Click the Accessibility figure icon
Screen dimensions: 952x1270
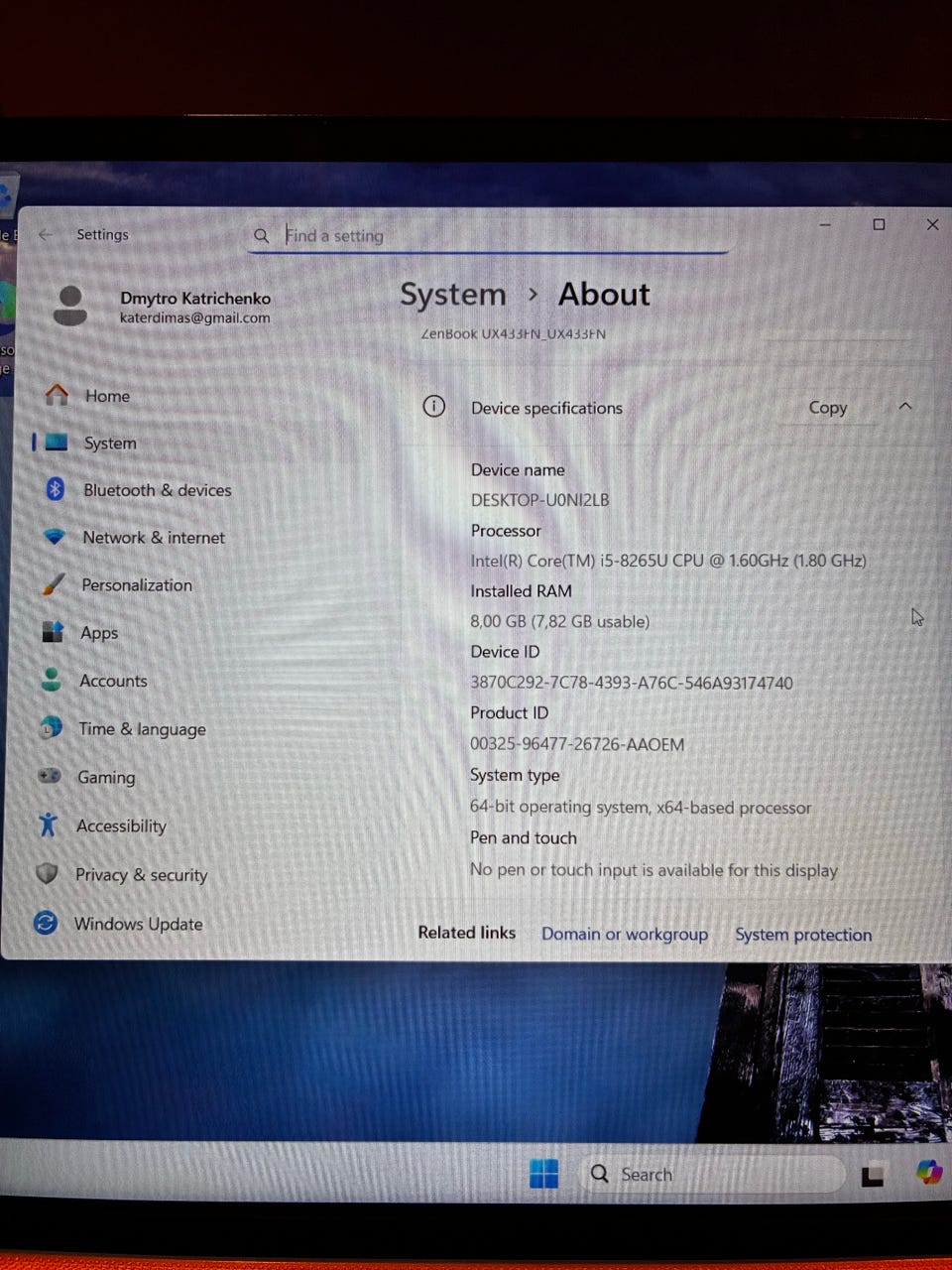[x=48, y=825]
